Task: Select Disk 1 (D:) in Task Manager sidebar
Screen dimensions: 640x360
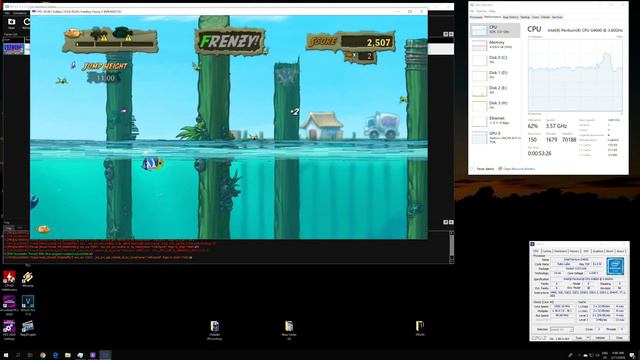Action: (495, 75)
